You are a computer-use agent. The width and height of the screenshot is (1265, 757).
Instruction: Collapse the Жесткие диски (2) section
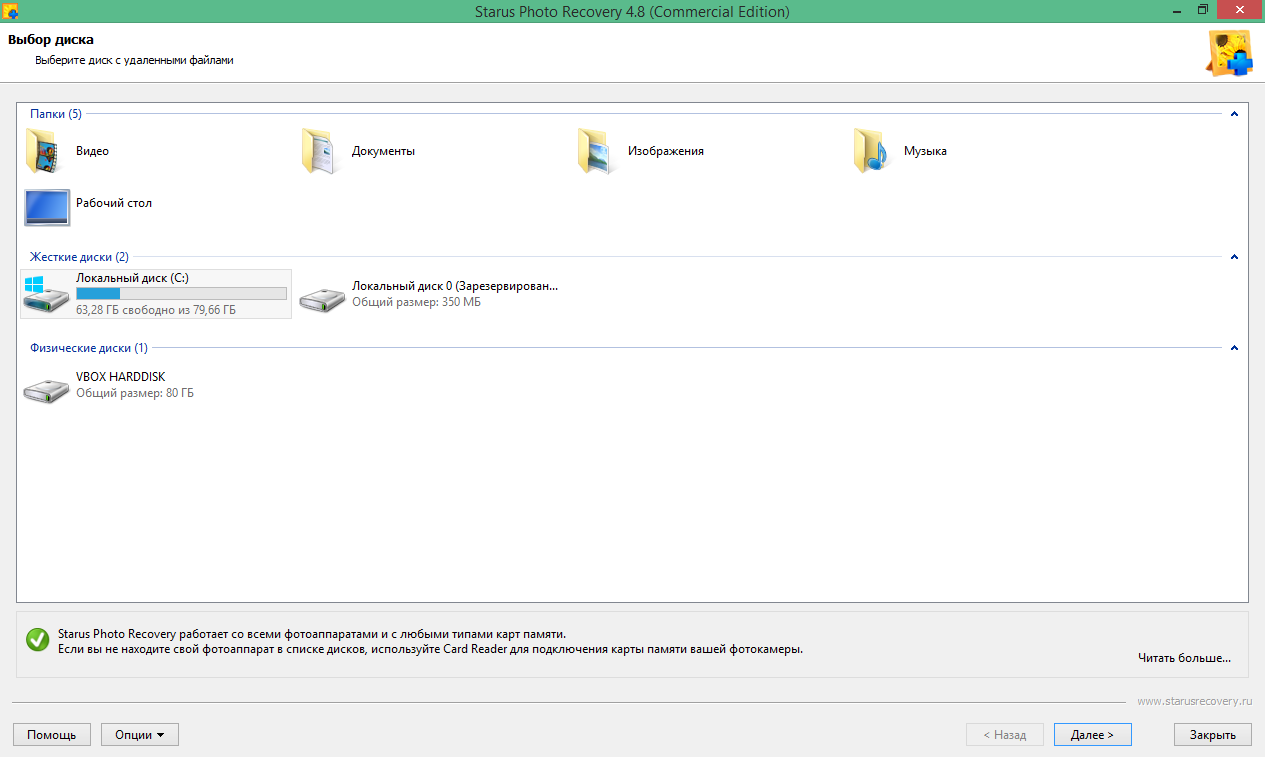coord(1233,256)
